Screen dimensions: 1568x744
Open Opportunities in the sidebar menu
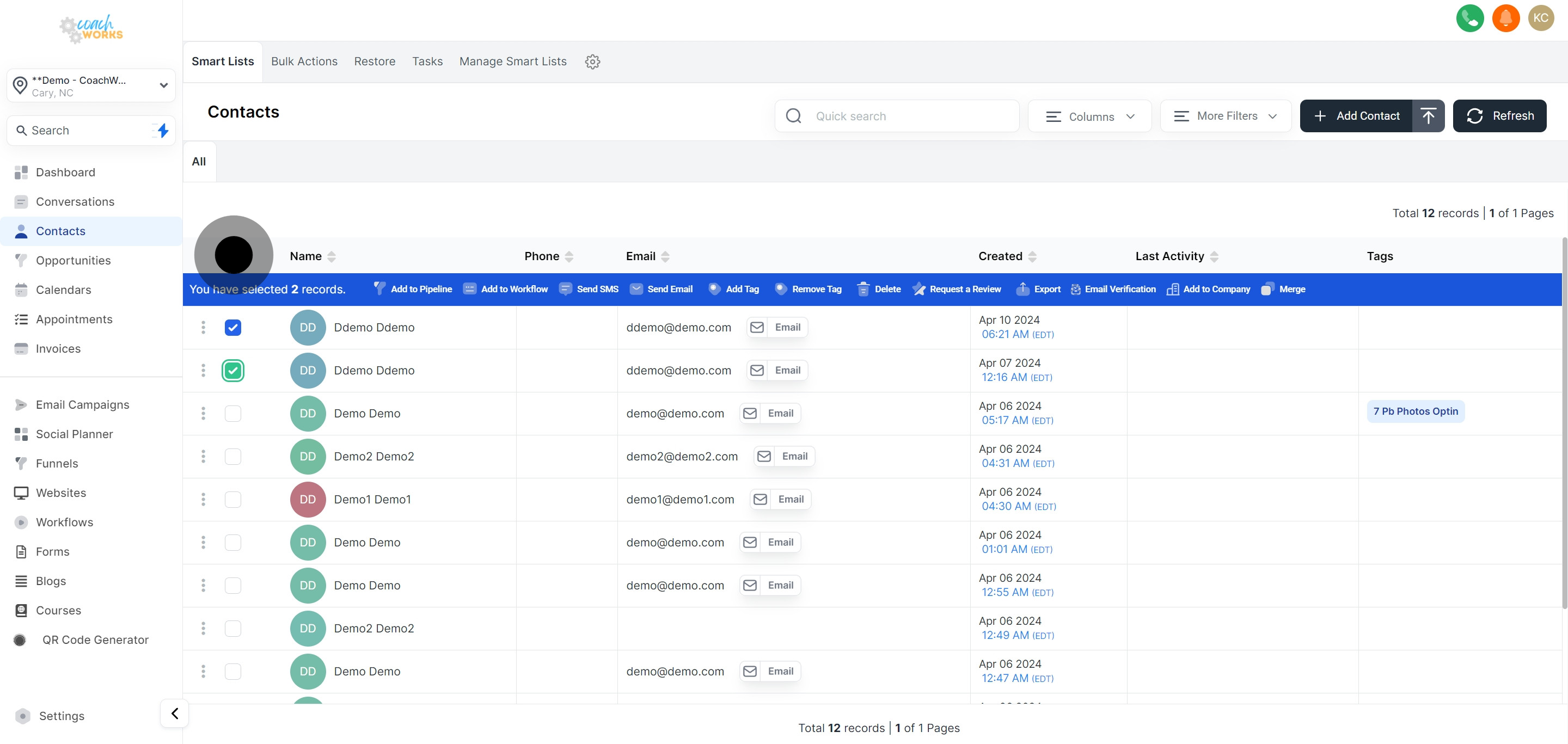73,260
